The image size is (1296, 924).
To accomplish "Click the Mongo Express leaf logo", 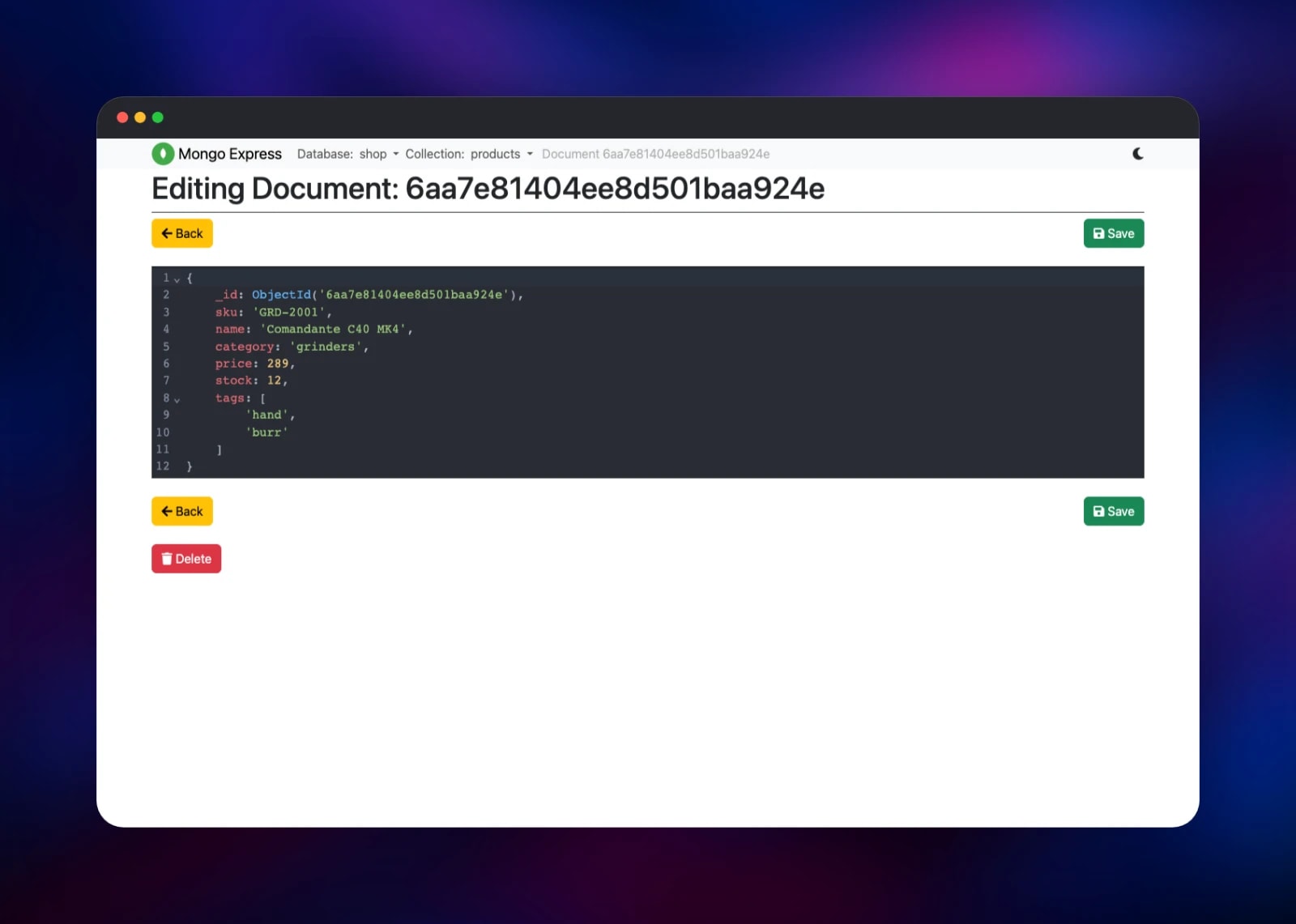I will [163, 154].
